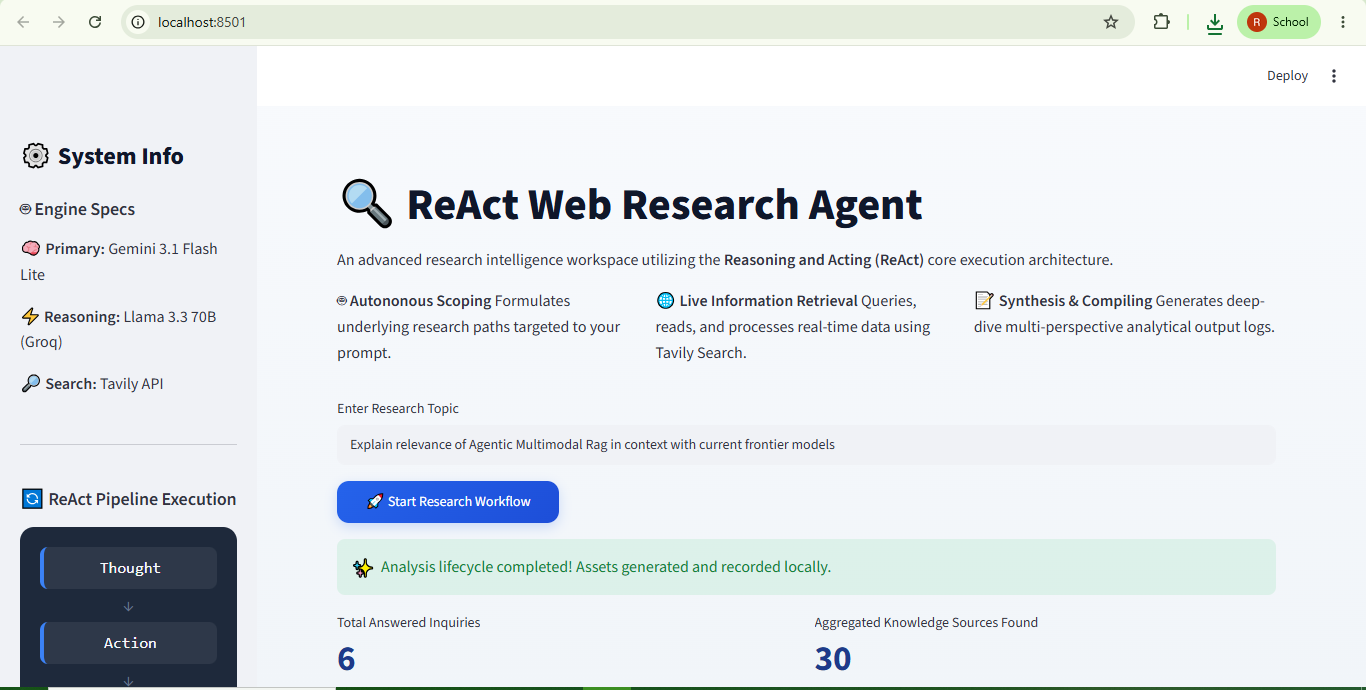Click the Thought step in pipeline
The height and width of the screenshot is (690, 1366).
128,568
